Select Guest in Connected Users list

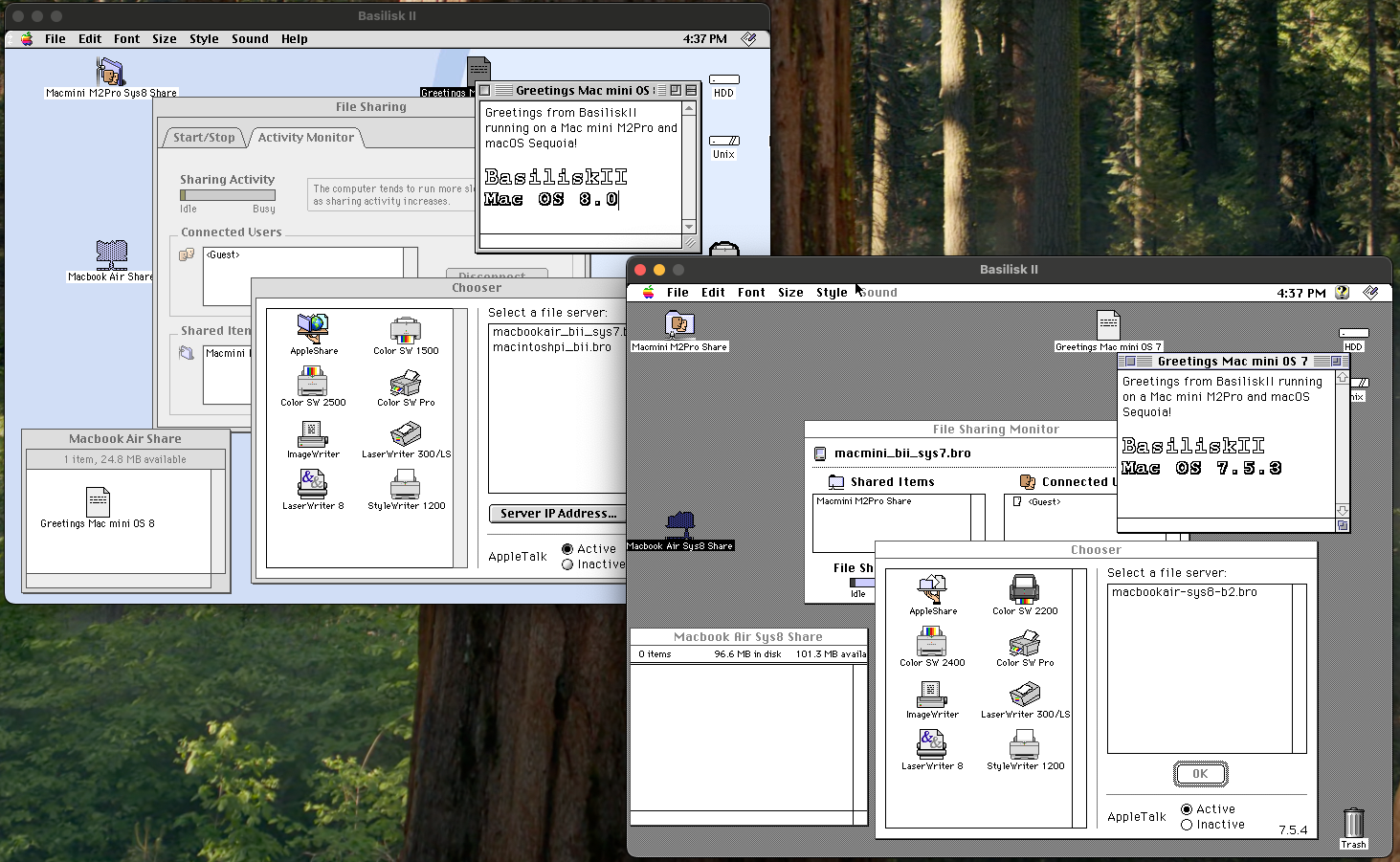(x=223, y=255)
